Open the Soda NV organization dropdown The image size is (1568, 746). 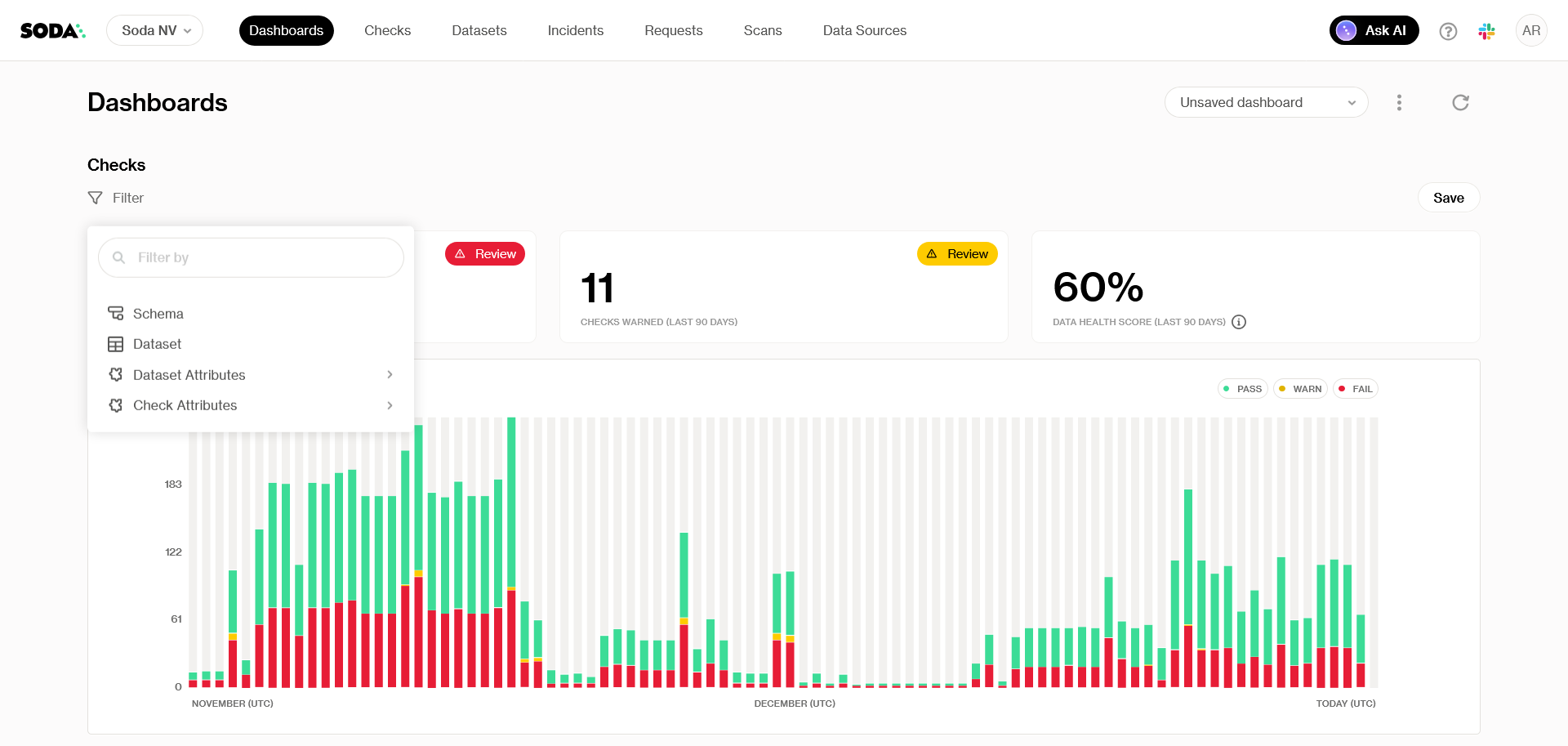155,31
